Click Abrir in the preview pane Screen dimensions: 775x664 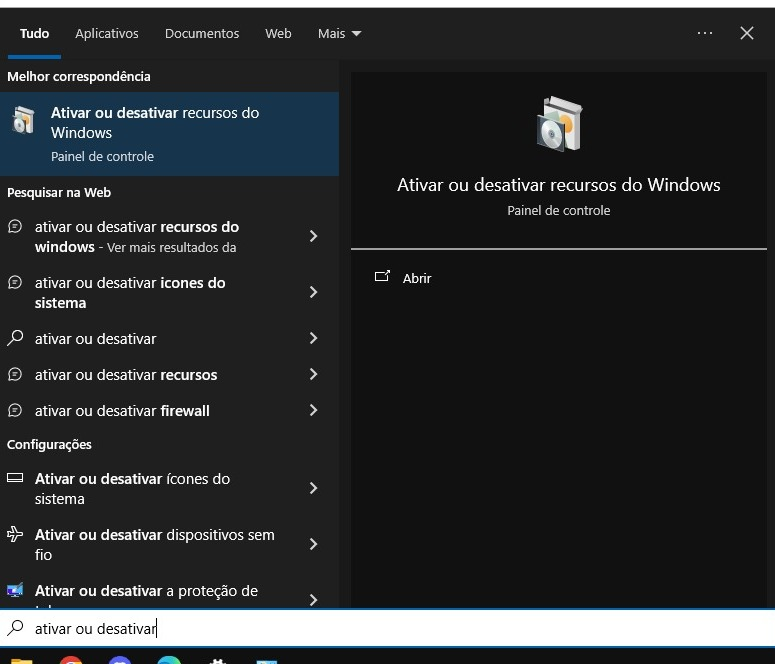pos(417,278)
